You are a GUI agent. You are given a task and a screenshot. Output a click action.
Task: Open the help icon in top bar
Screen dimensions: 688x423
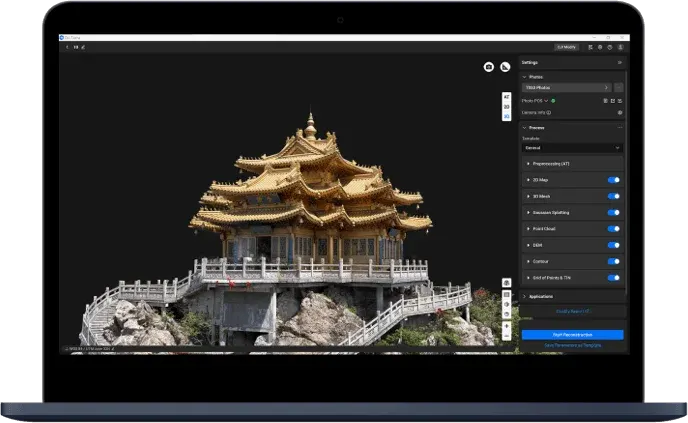tap(610, 47)
